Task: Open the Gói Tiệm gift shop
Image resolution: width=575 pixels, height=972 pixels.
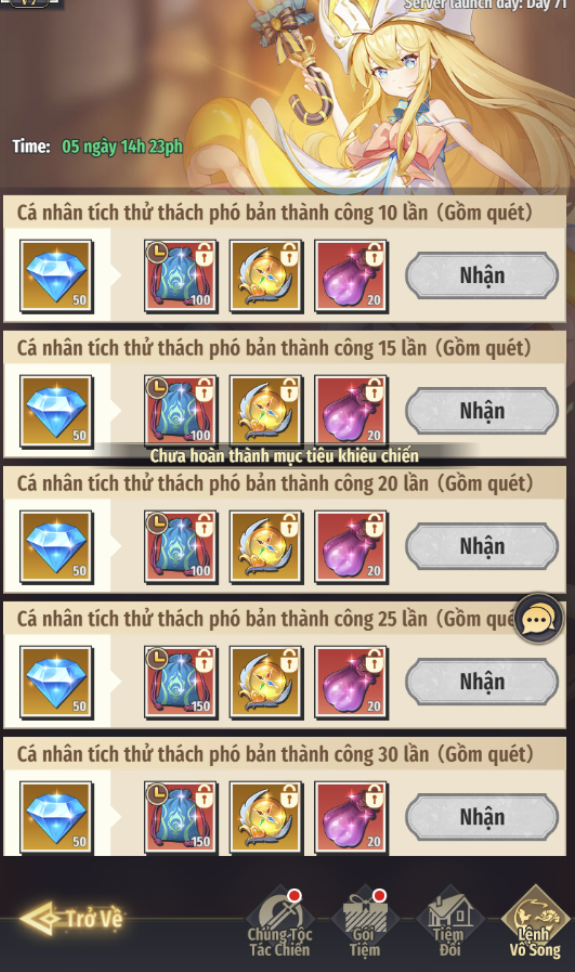Action: pyautogui.click(x=364, y=923)
